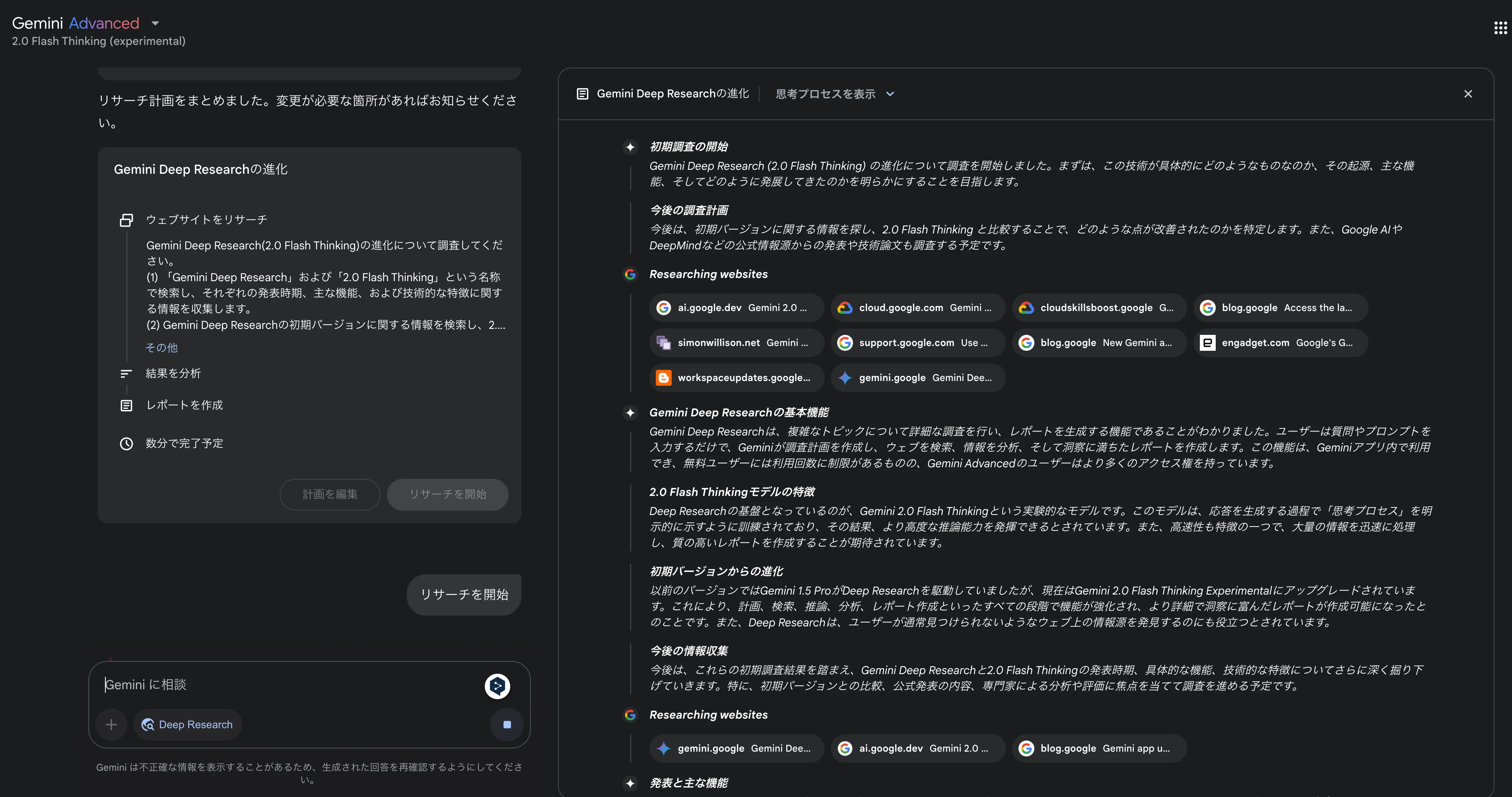
Task: Open the plus attachment button
Action: click(111, 725)
